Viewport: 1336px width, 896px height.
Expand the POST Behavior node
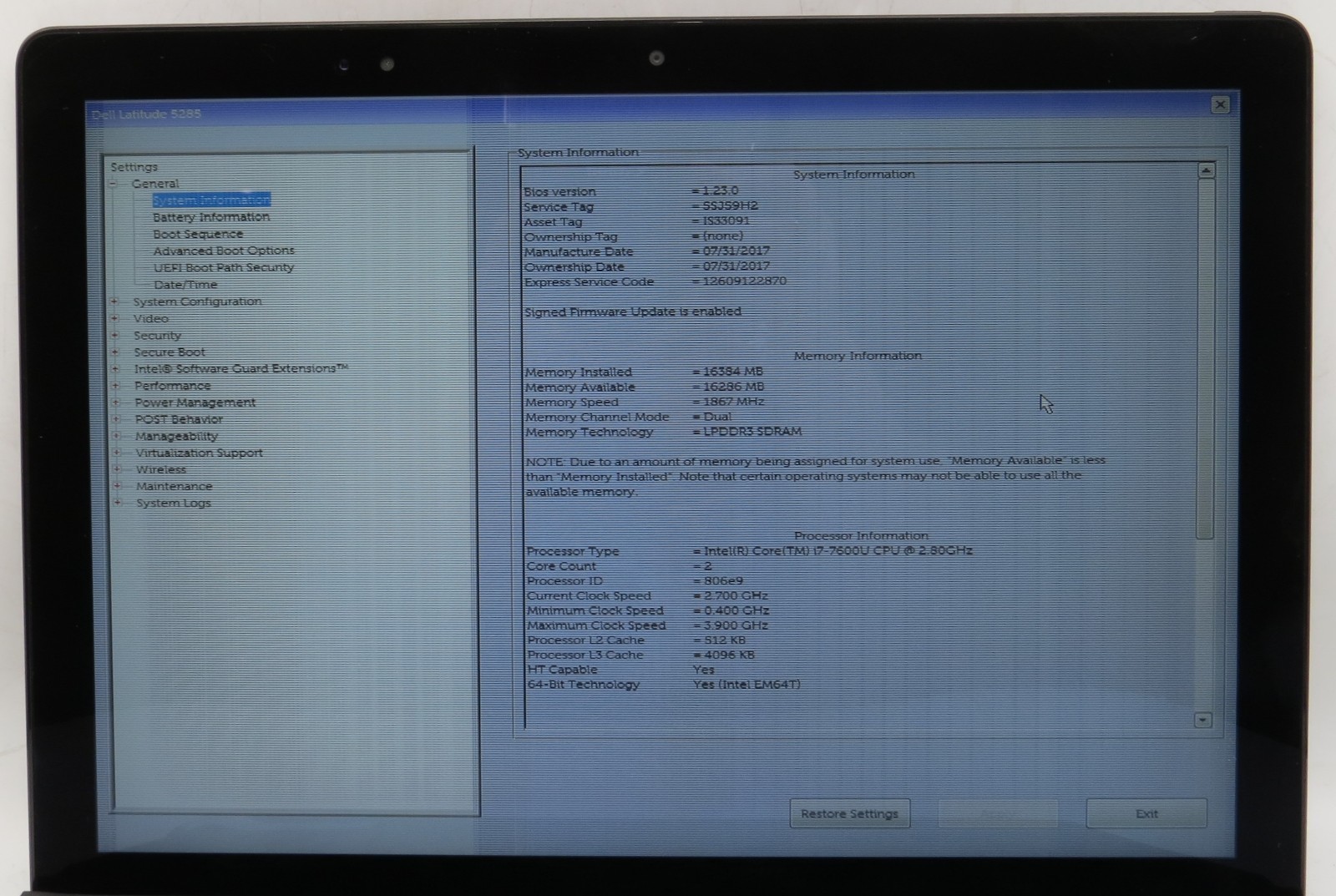pos(116,418)
